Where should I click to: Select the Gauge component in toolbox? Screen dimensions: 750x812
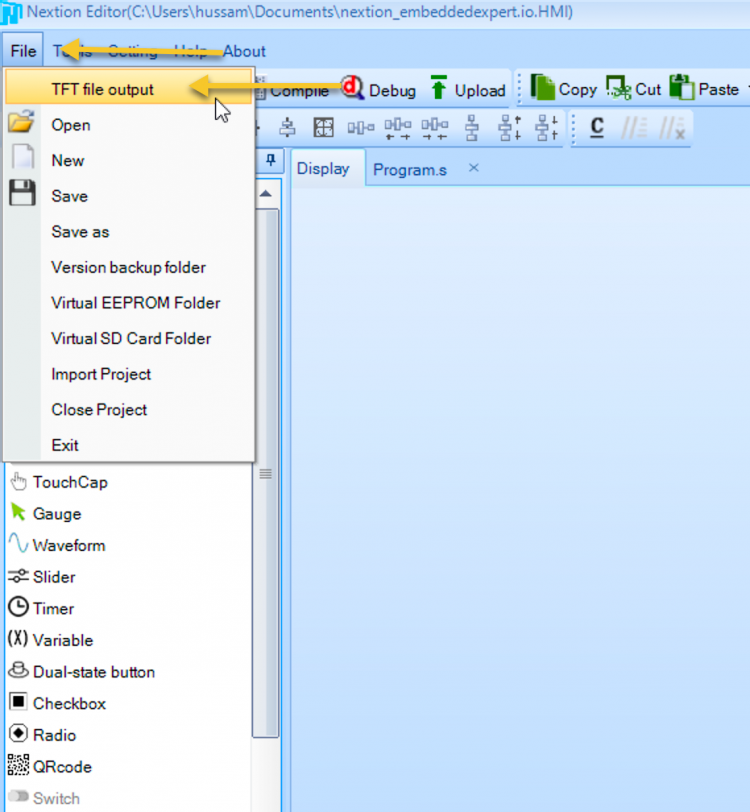[56, 514]
